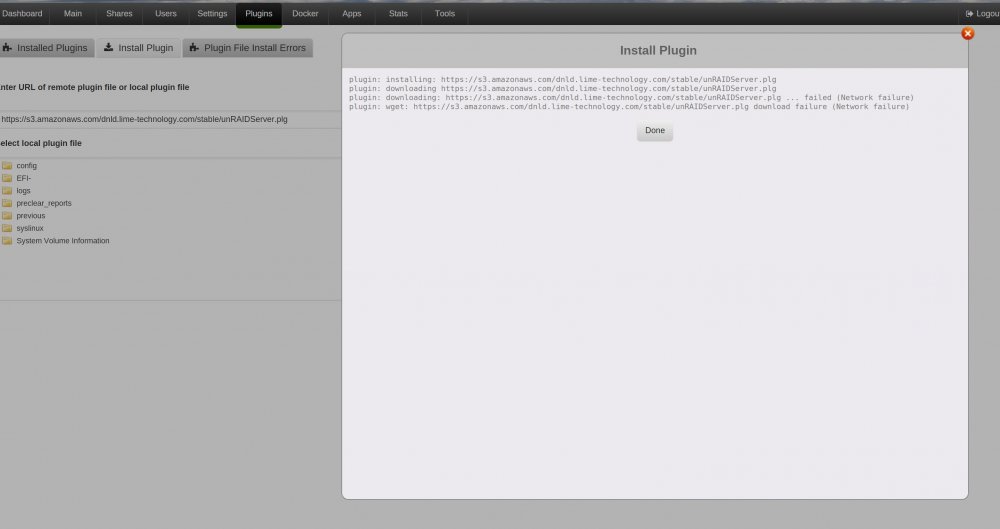The height and width of the screenshot is (529, 1000).
Task: Click the folder icon beside logs
Action: pos(7,190)
